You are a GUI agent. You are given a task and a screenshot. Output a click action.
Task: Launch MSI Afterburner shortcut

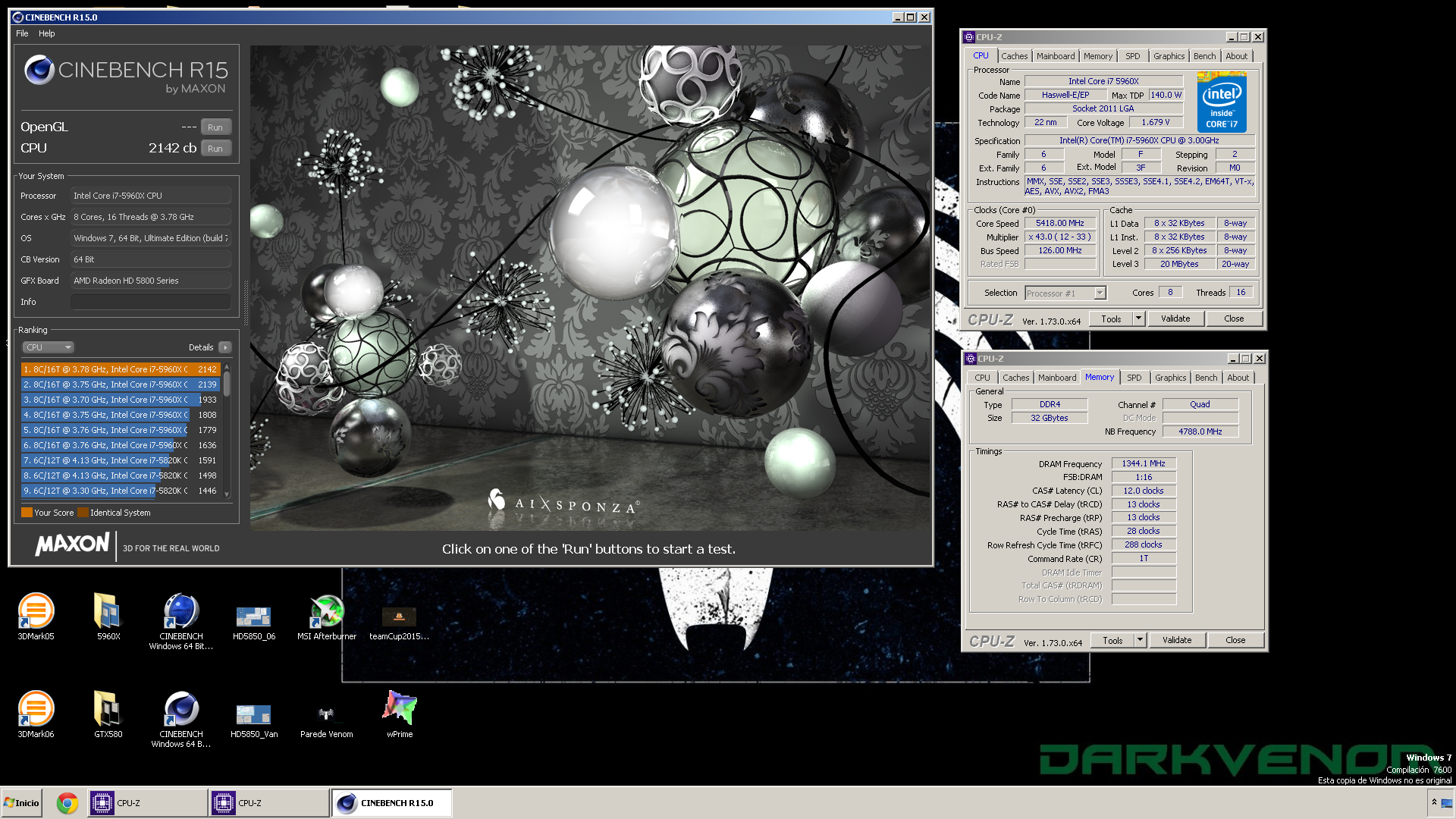click(327, 617)
